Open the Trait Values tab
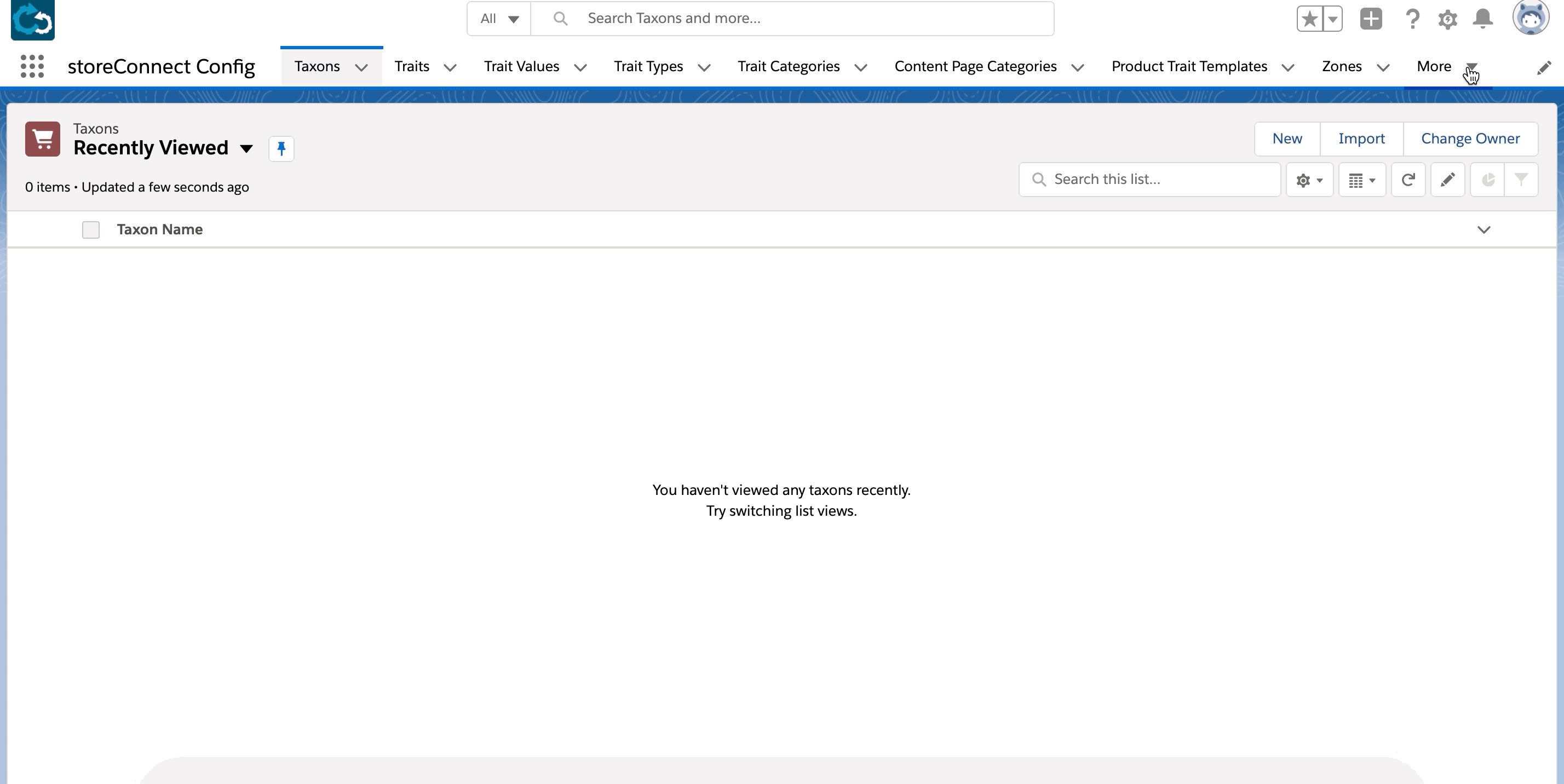Screen dimensions: 1564x784 pyautogui.click(x=521, y=67)
